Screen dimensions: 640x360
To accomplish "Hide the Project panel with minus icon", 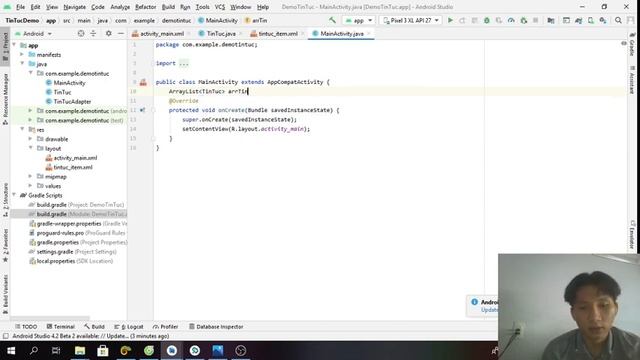I will click(121, 33).
